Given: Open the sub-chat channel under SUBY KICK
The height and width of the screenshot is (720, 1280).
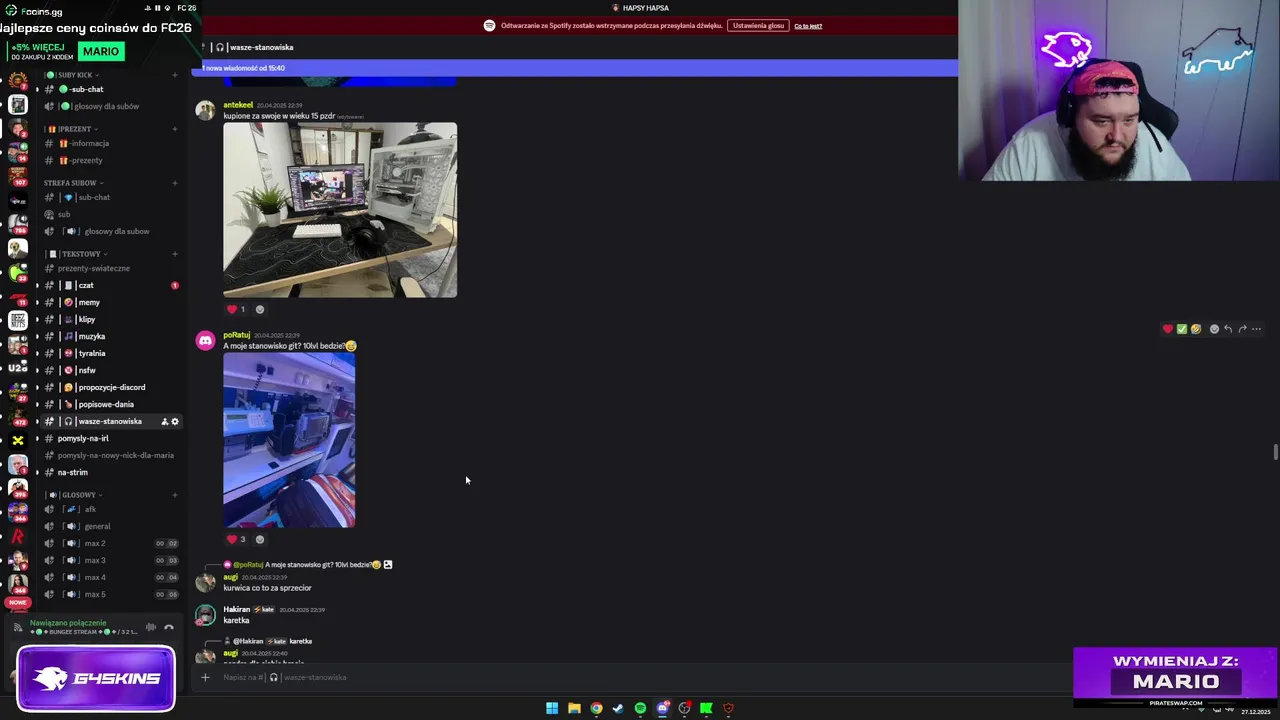Looking at the screenshot, I should tap(85, 89).
